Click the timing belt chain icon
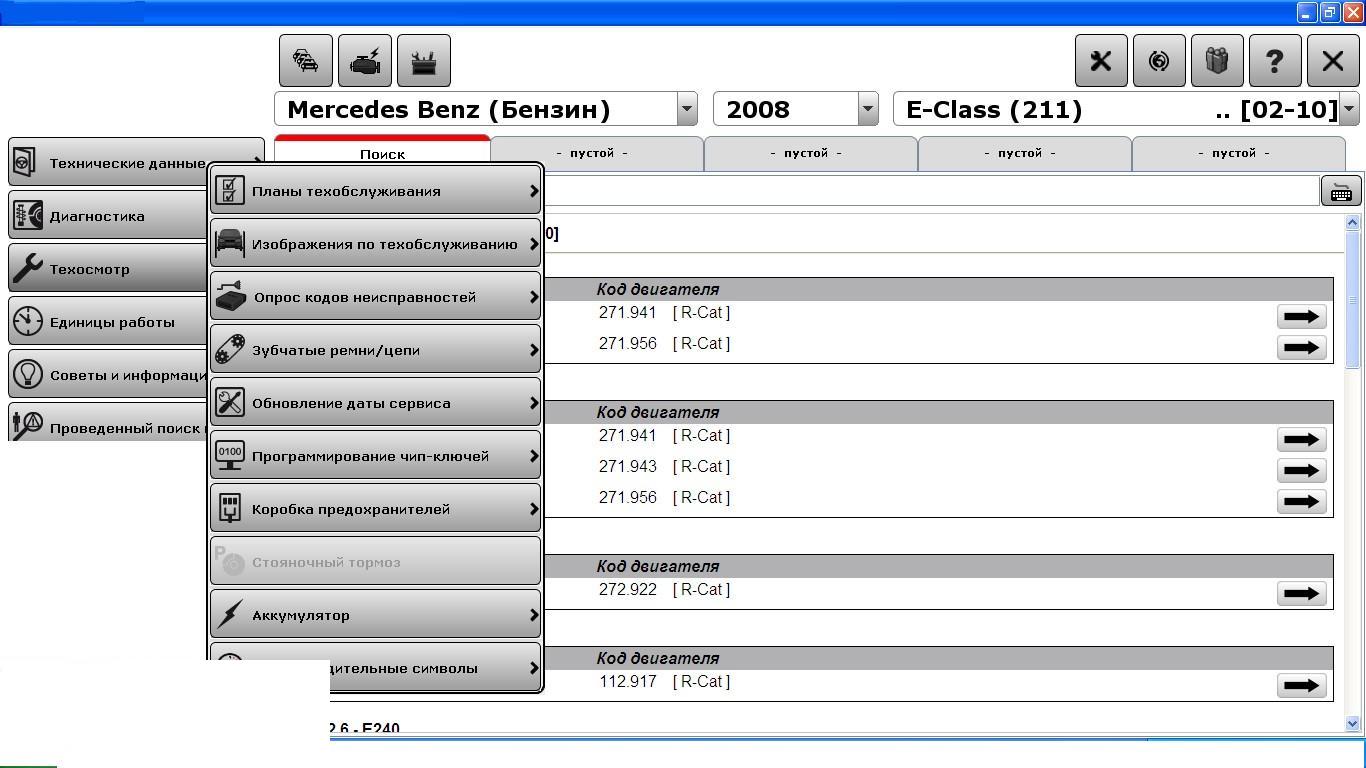Image resolution: width=1366 pixels, height=768 pixels. point(230,349)
